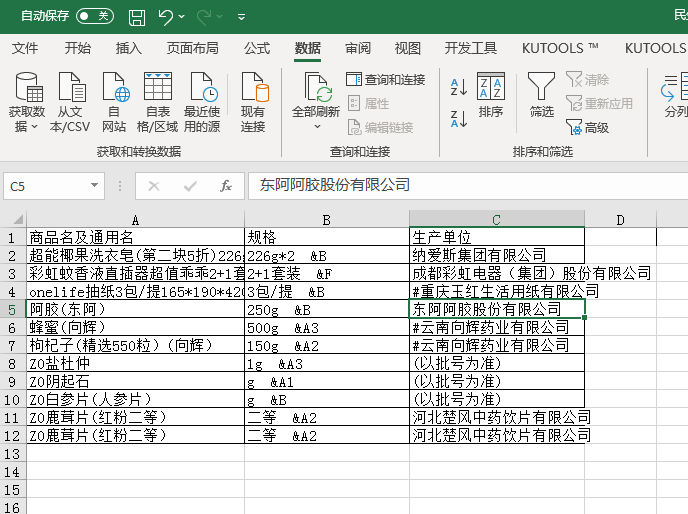
Task: Click cell 阿胶(东阿)
Action: point(135,309)
